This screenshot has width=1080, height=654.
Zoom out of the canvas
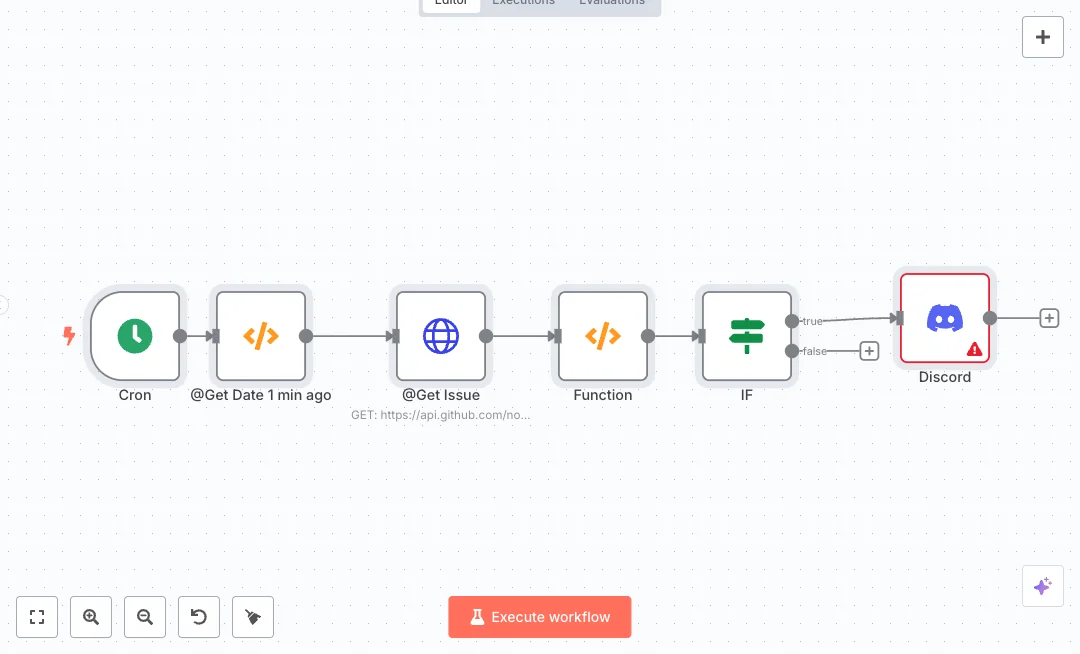pyautogui.click(x=145, y=617)
